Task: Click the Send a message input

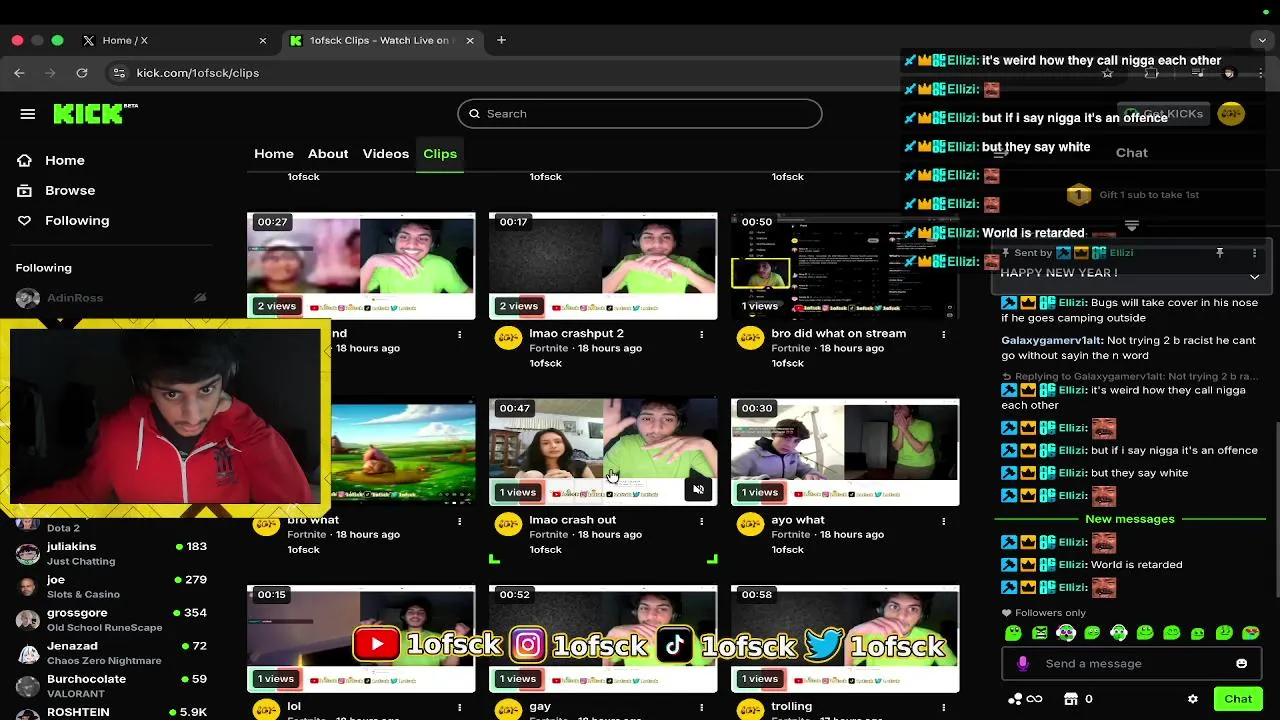Action: pos(1130,664)
